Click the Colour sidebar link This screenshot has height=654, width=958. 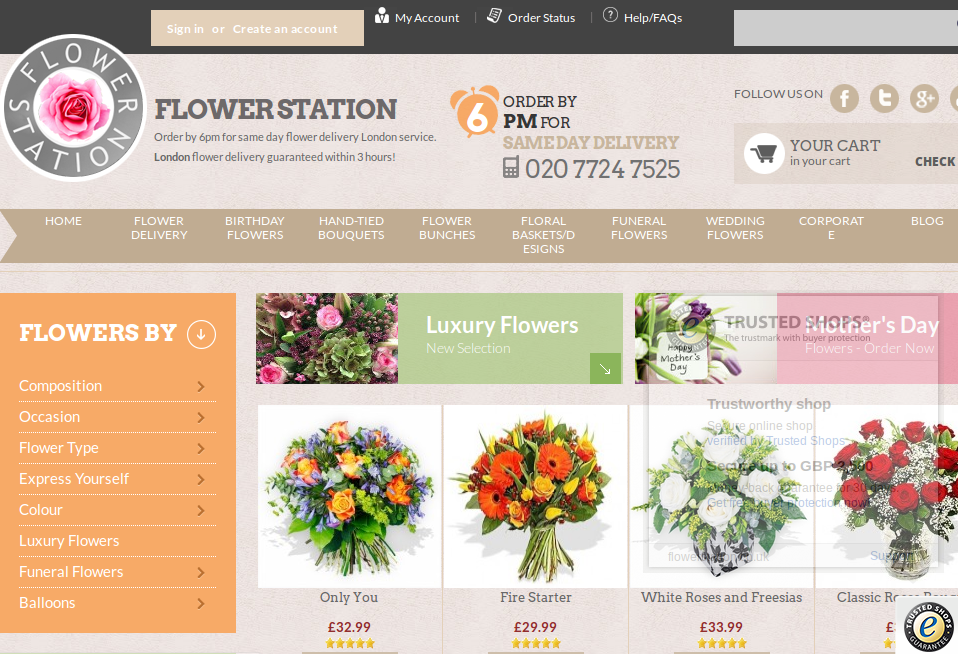[x=41, y=510]
